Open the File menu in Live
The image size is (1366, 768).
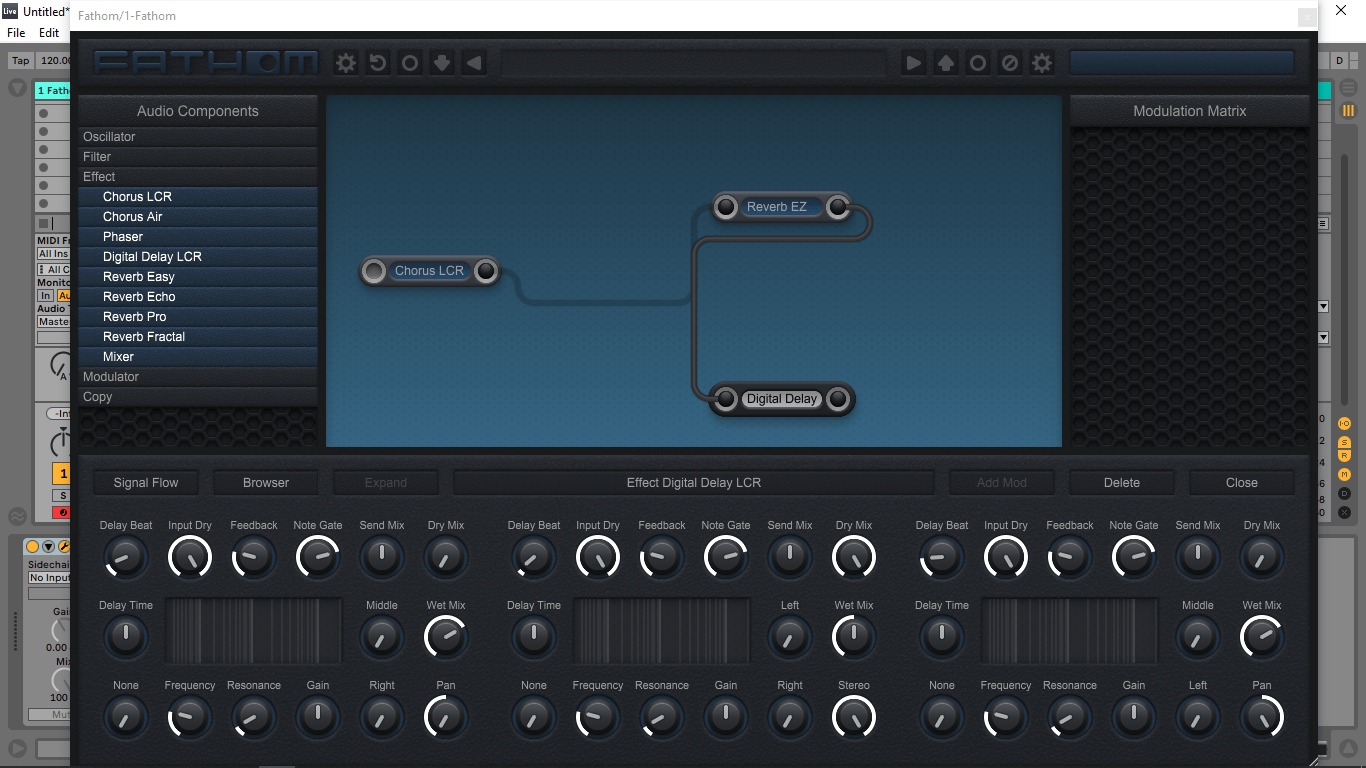16,33
